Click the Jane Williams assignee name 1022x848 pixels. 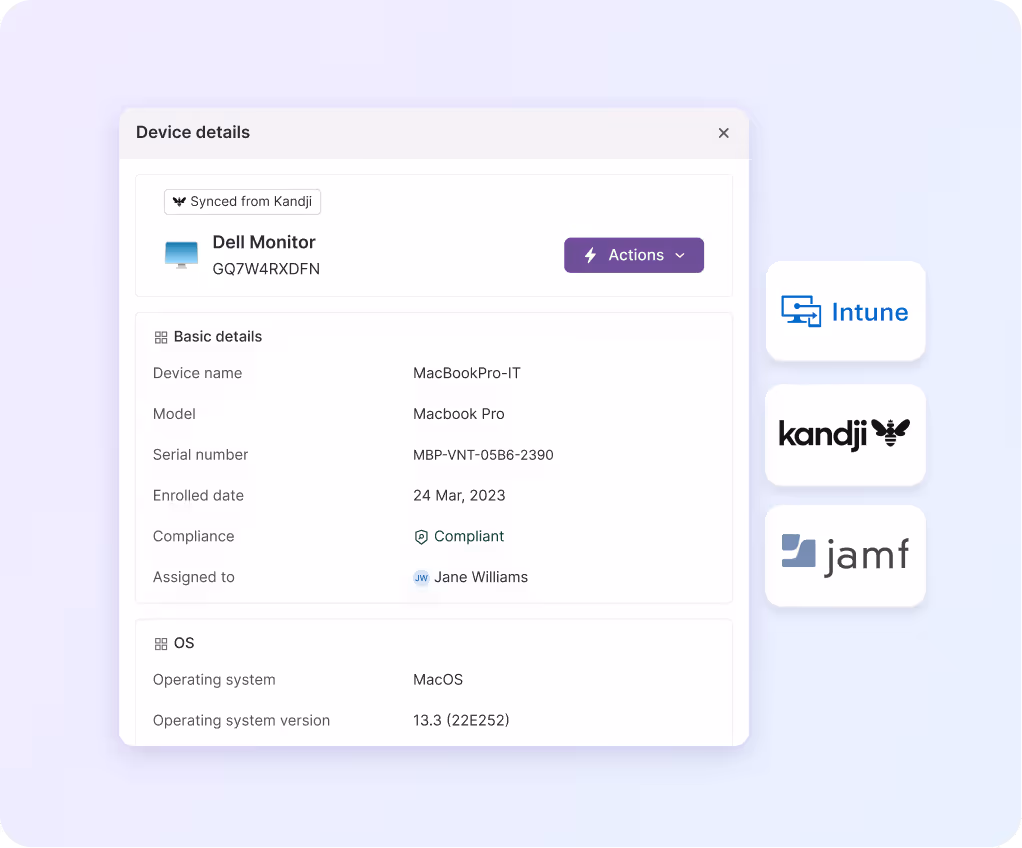pyautogui.click(x=481, y=577)
